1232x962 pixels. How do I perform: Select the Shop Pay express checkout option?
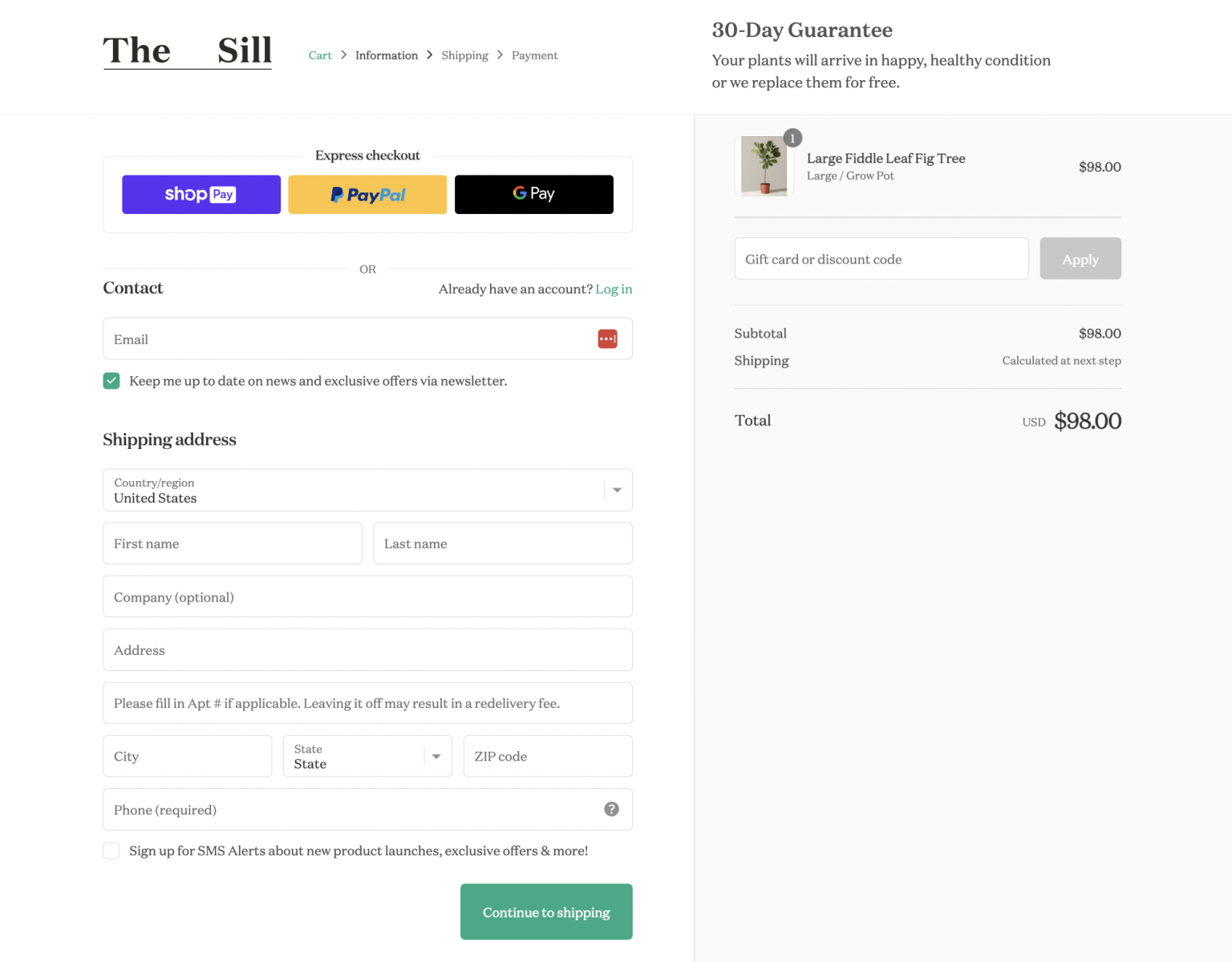[x=201, y=194]
